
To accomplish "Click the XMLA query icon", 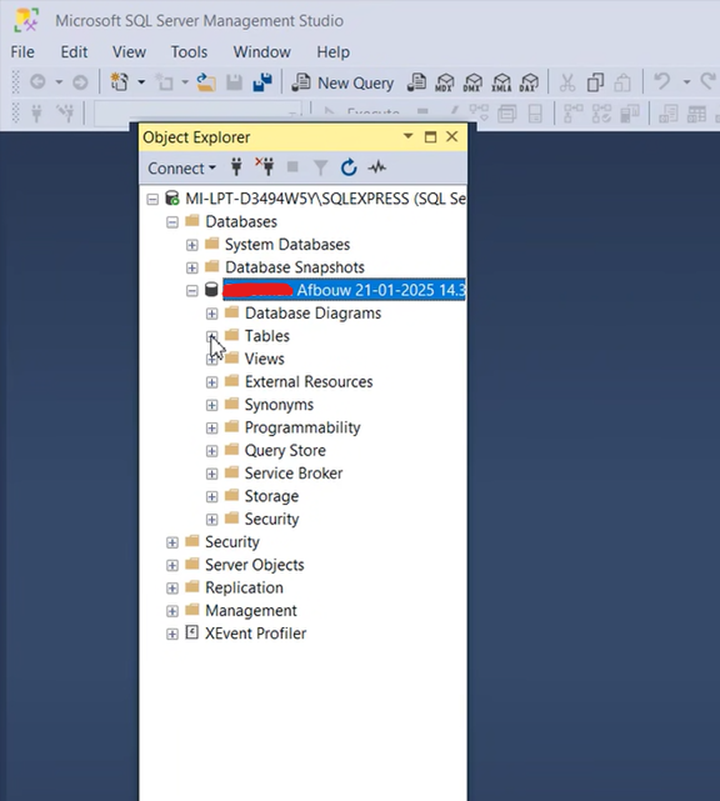I will [x=501, y=82].
